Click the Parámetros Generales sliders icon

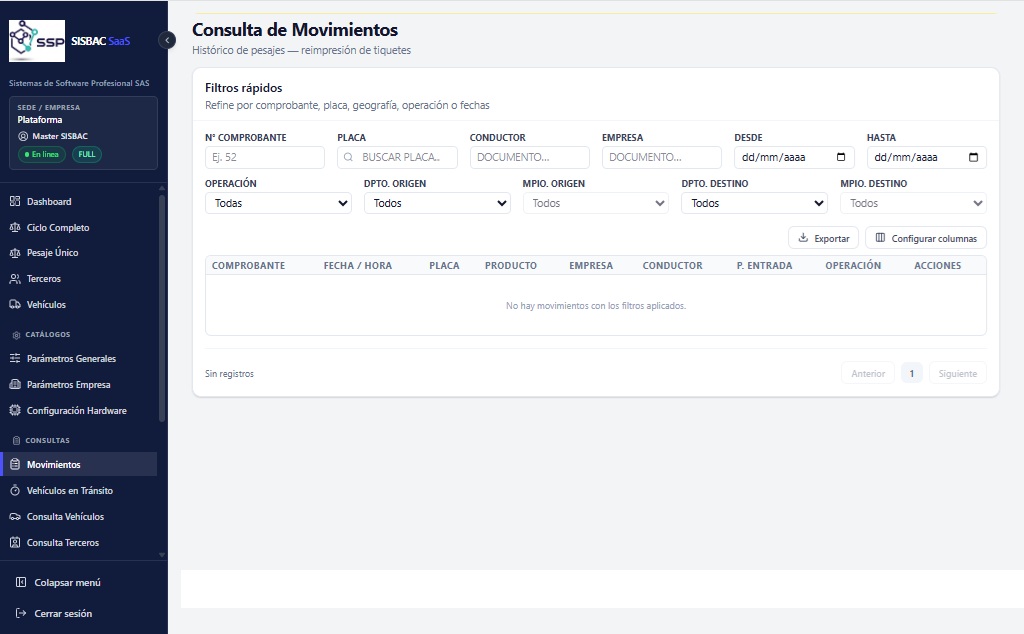(x=15, y=358)
